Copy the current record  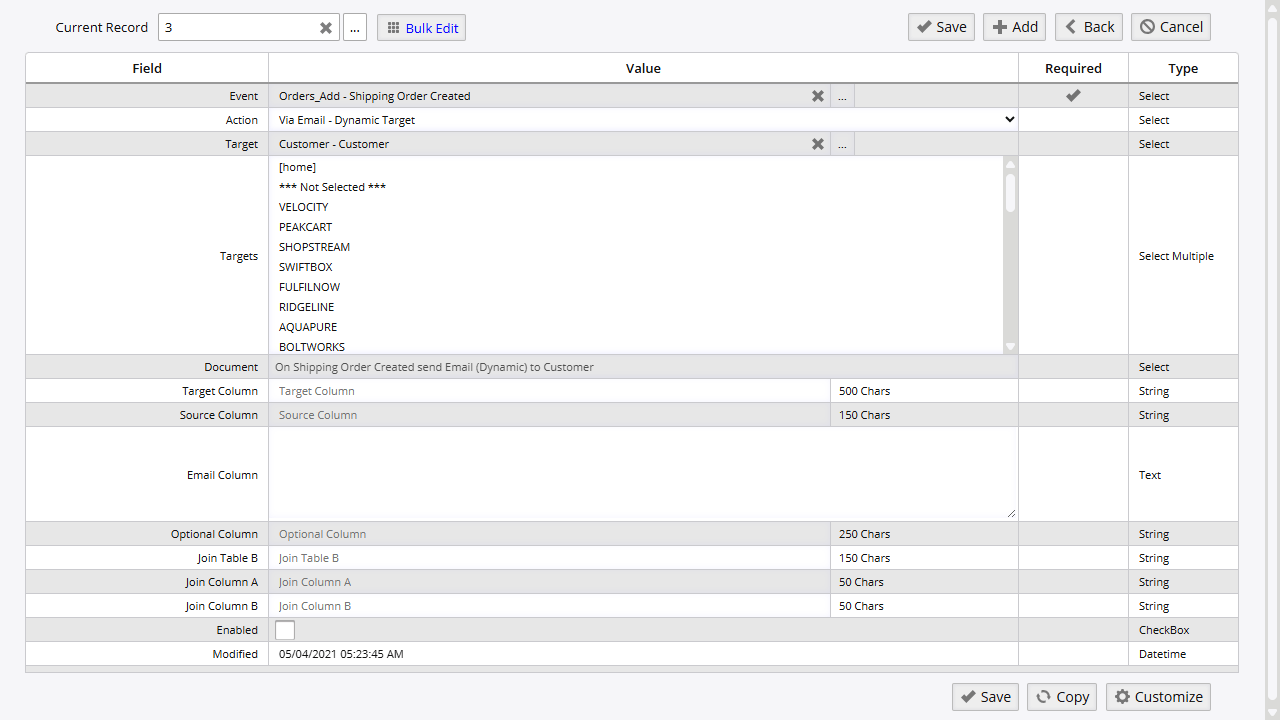pos(1061,697)
